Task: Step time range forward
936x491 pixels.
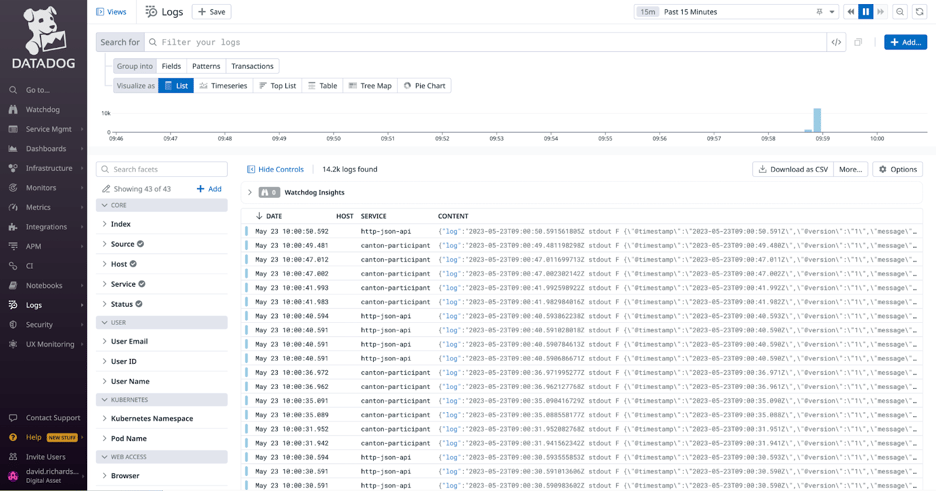Action: (880, 12)
